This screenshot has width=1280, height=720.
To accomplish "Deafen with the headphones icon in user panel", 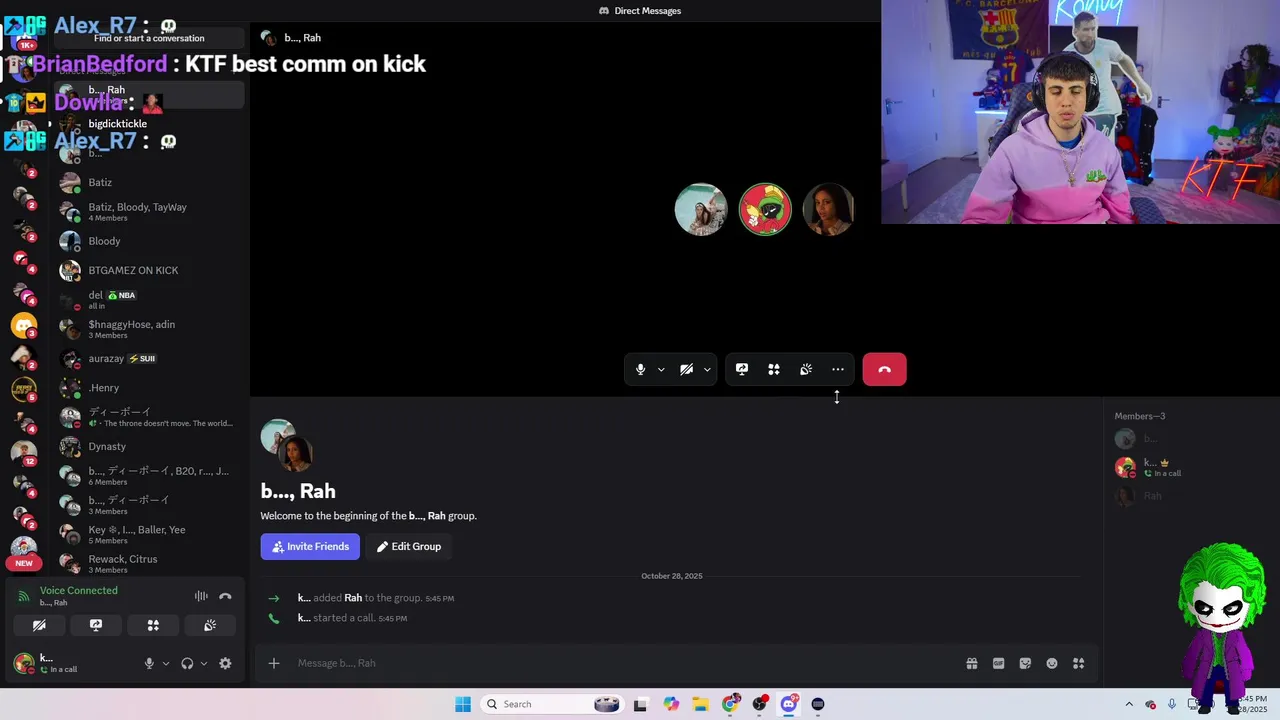I will (187, 663).
